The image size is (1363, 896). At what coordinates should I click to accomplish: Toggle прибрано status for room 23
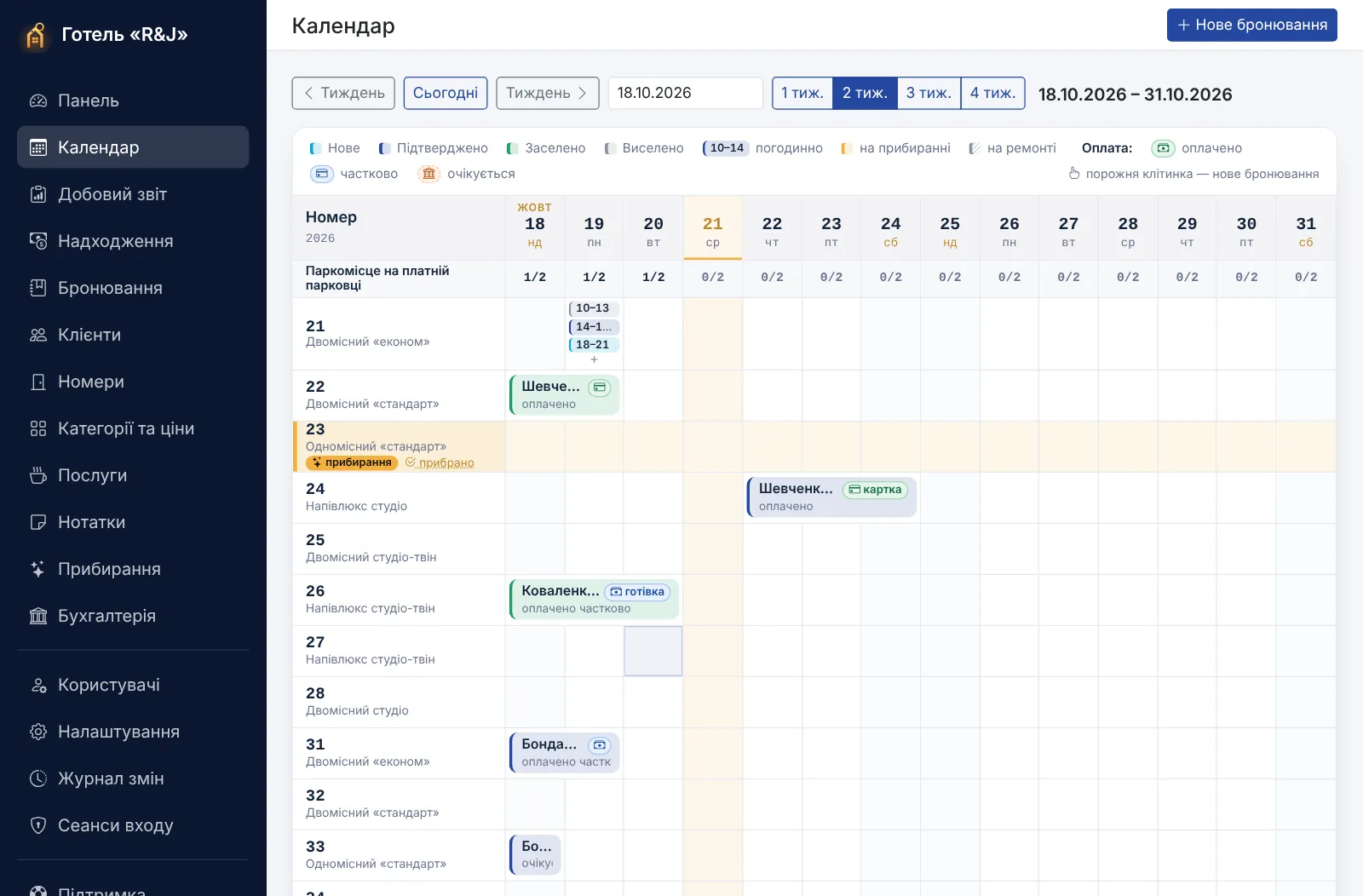tap(440, 462)
